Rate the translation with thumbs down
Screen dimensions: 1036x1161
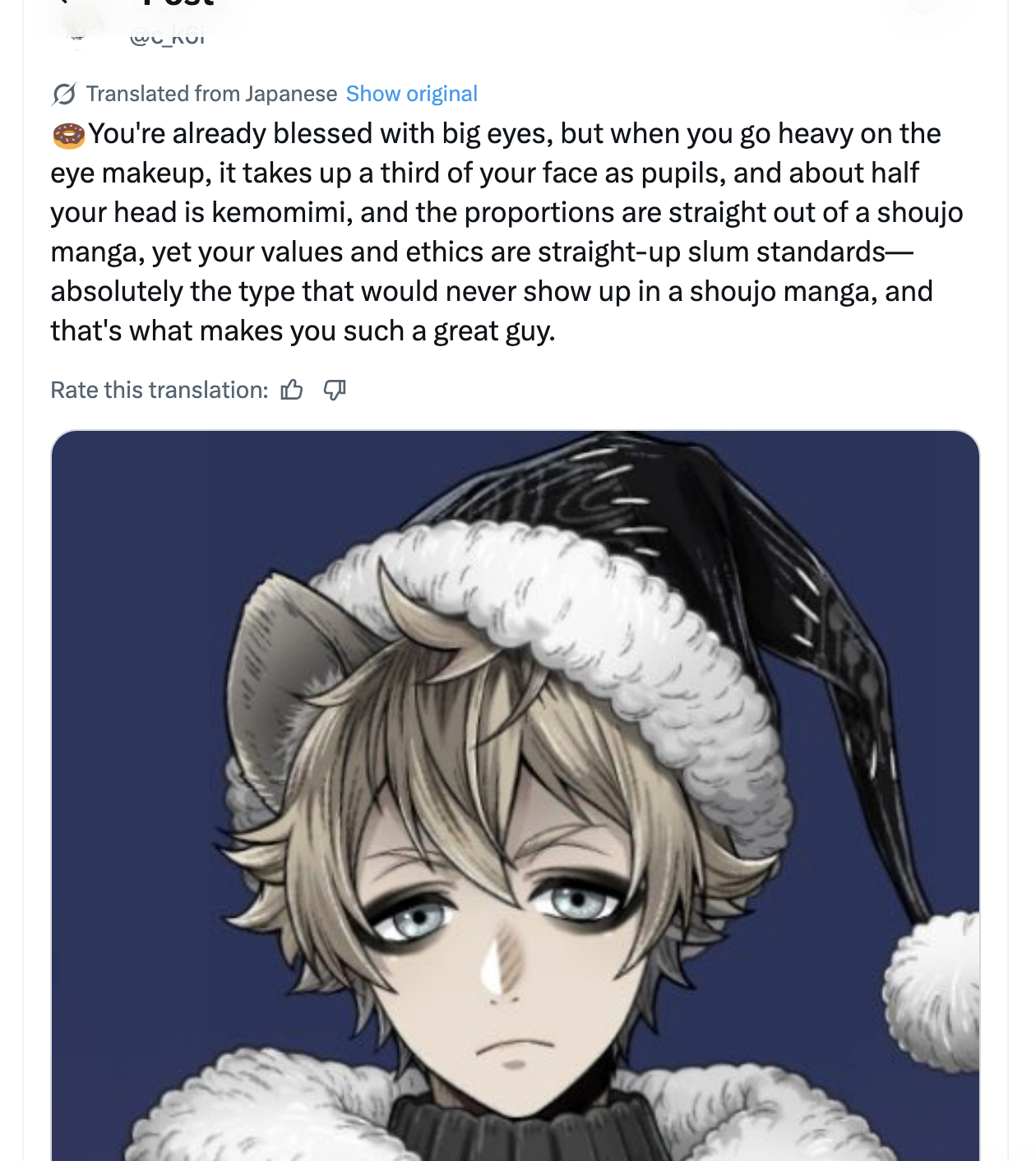335,390
